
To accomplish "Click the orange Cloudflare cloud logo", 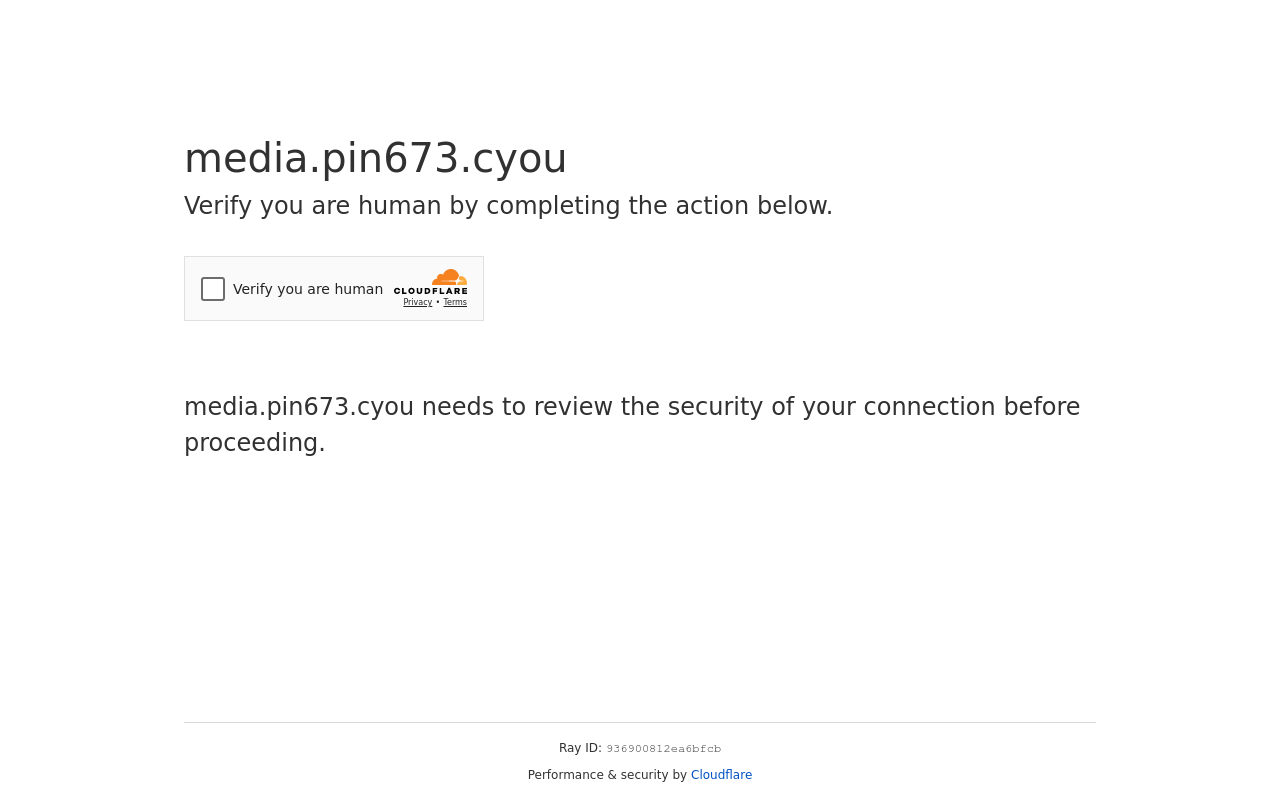I will coord(450,277).
